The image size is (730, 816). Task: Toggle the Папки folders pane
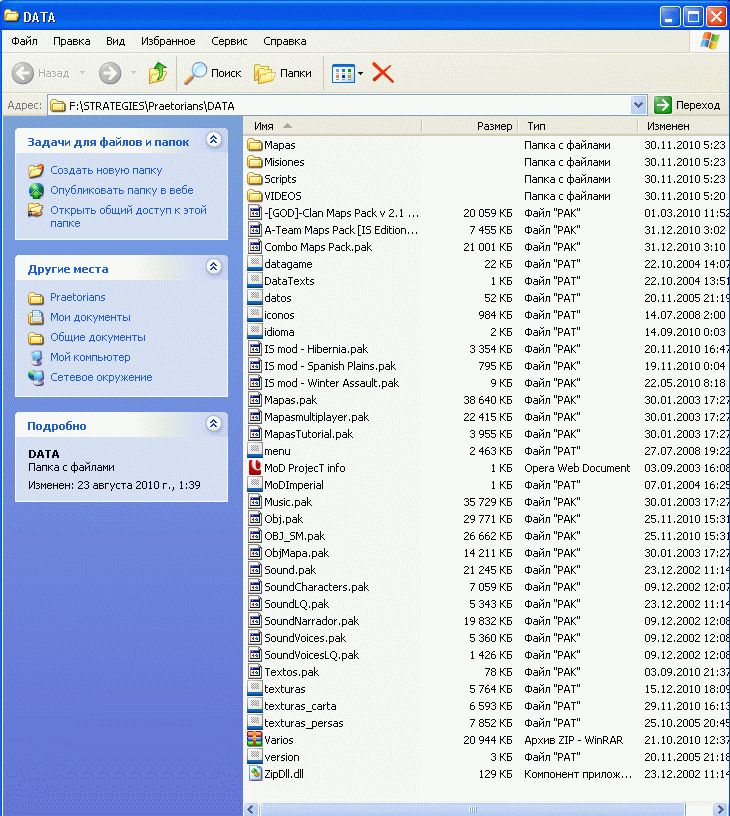click(x=283, y=73)
